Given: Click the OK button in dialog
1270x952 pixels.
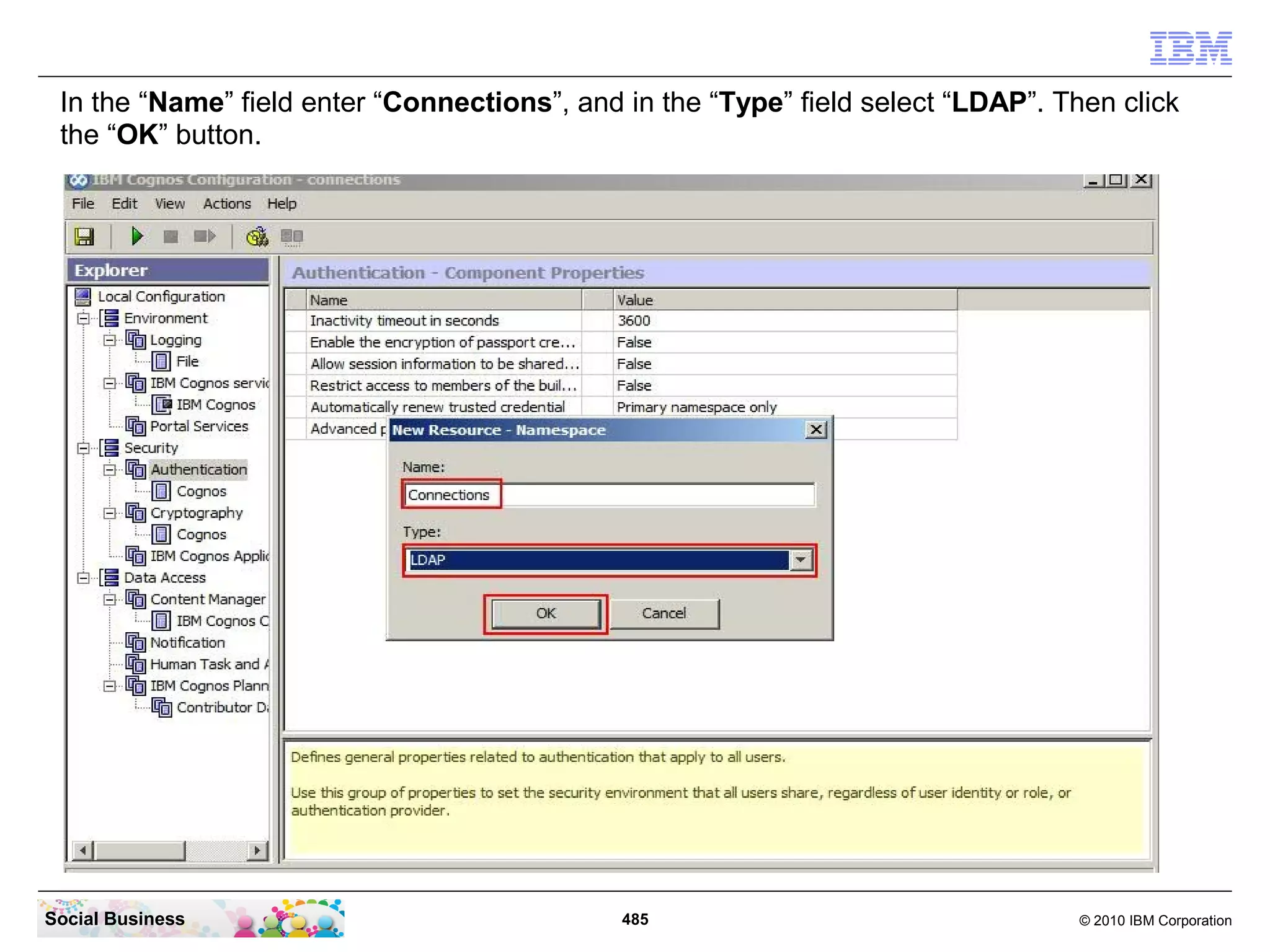Looking at the screenshot, I should pos(546,614).
